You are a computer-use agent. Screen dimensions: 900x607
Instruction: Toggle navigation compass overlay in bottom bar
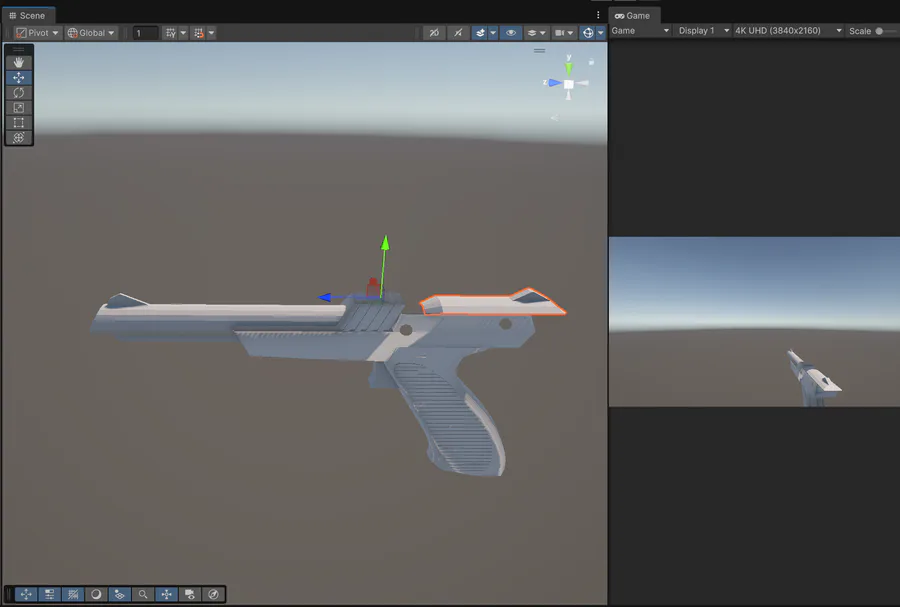(x=213, y=594)
